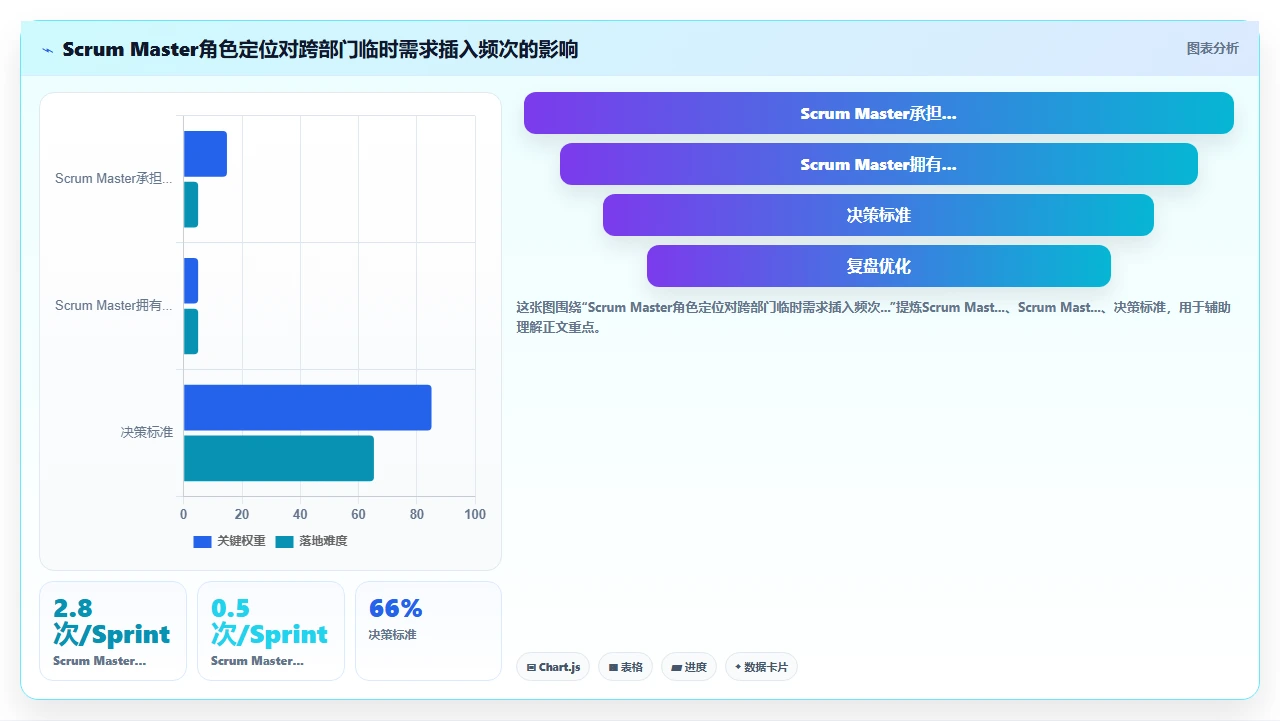Screen dimensions: 1280x721
Task: Click the 表格 tag
Action: 625,667
